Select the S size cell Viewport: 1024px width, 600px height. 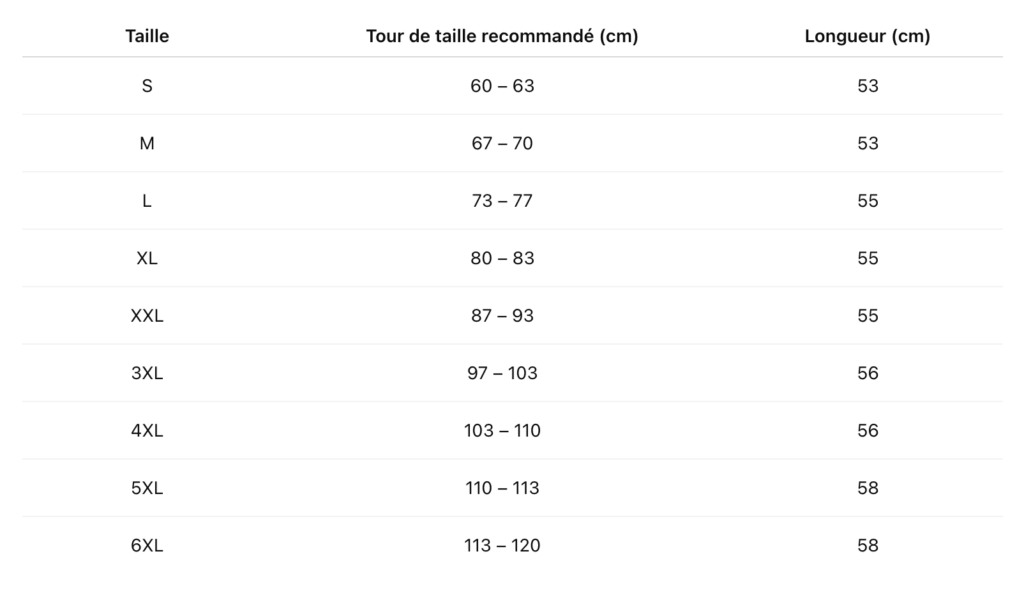(147, 86)
